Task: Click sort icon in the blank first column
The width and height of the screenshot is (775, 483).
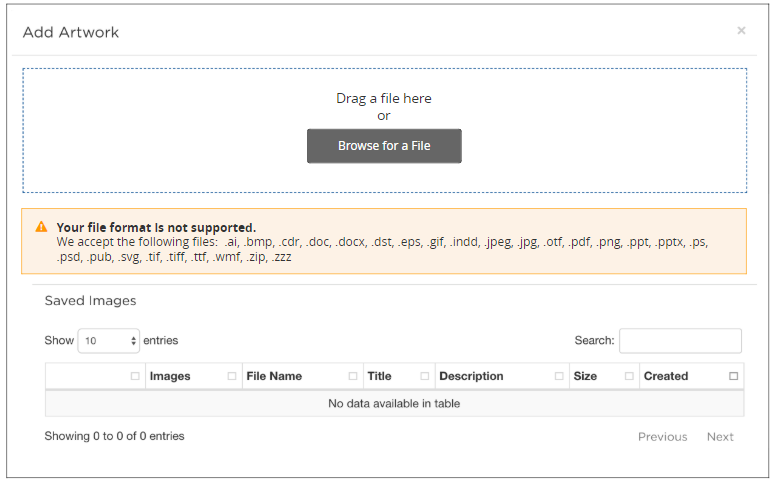Action: pos(135,376)
